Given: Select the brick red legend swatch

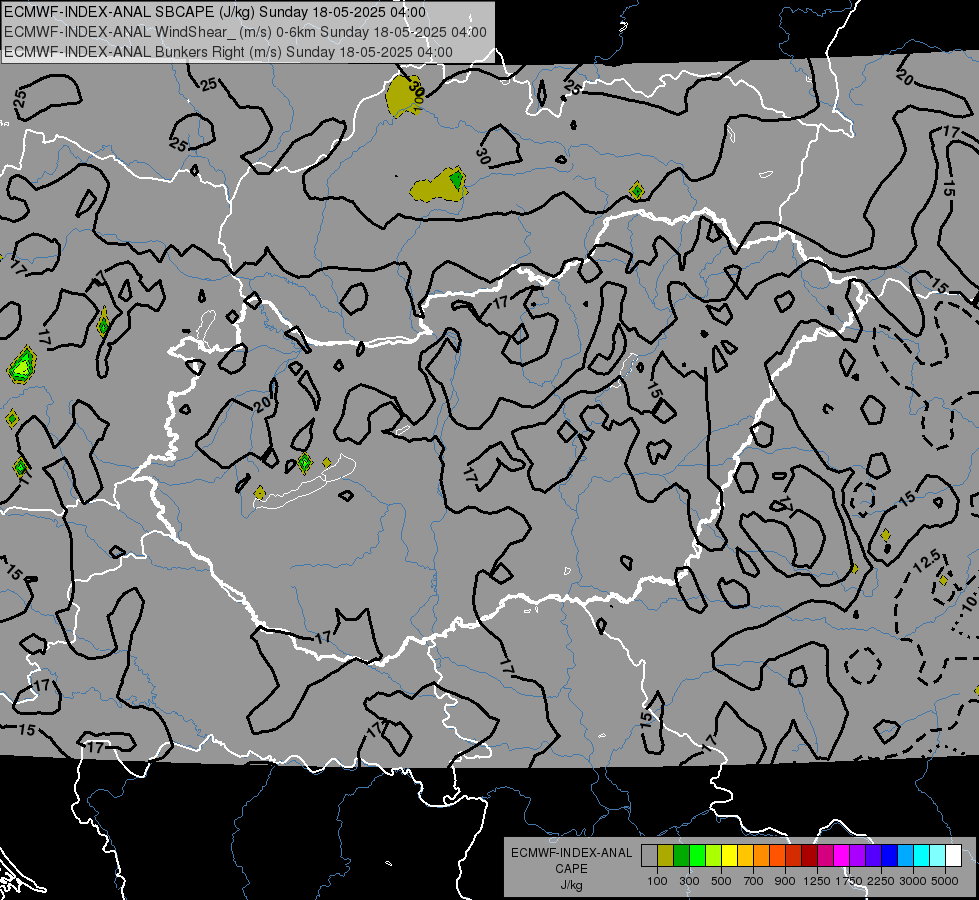Looking at the screenshot, I should 794,856.
